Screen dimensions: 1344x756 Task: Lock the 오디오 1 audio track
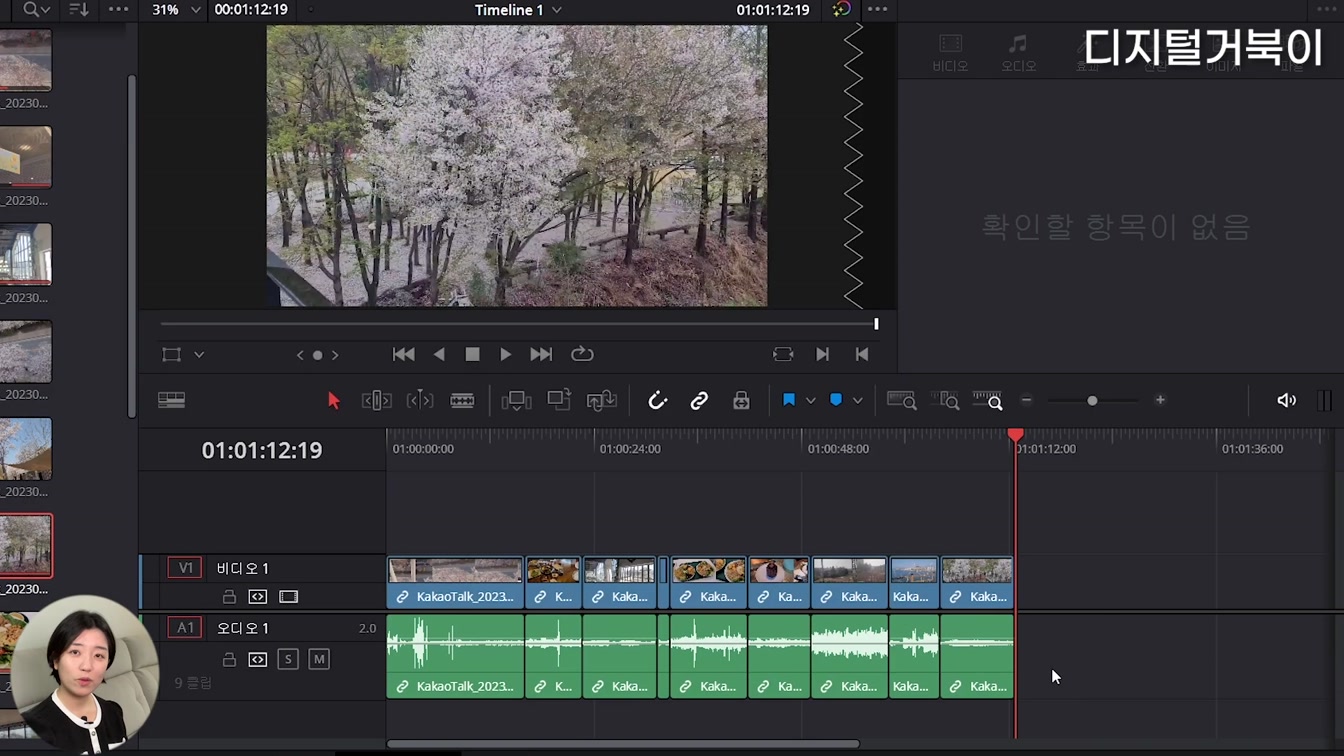point(229,660)
